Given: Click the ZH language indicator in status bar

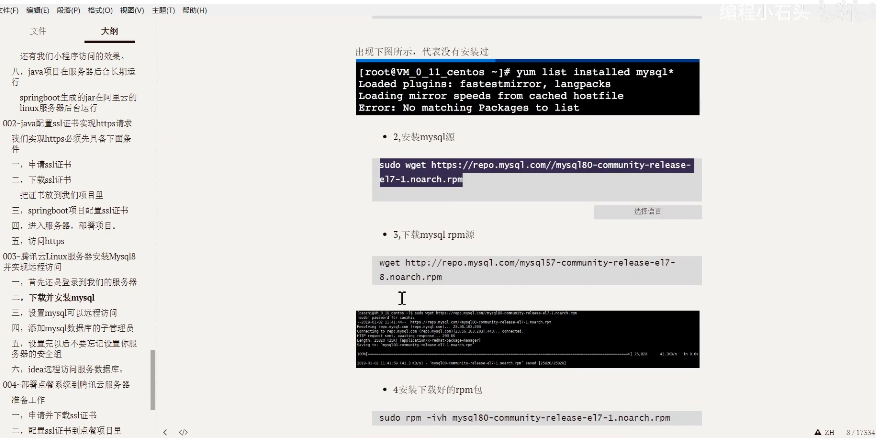Looking at the screenshot, I should pos(829,432).
